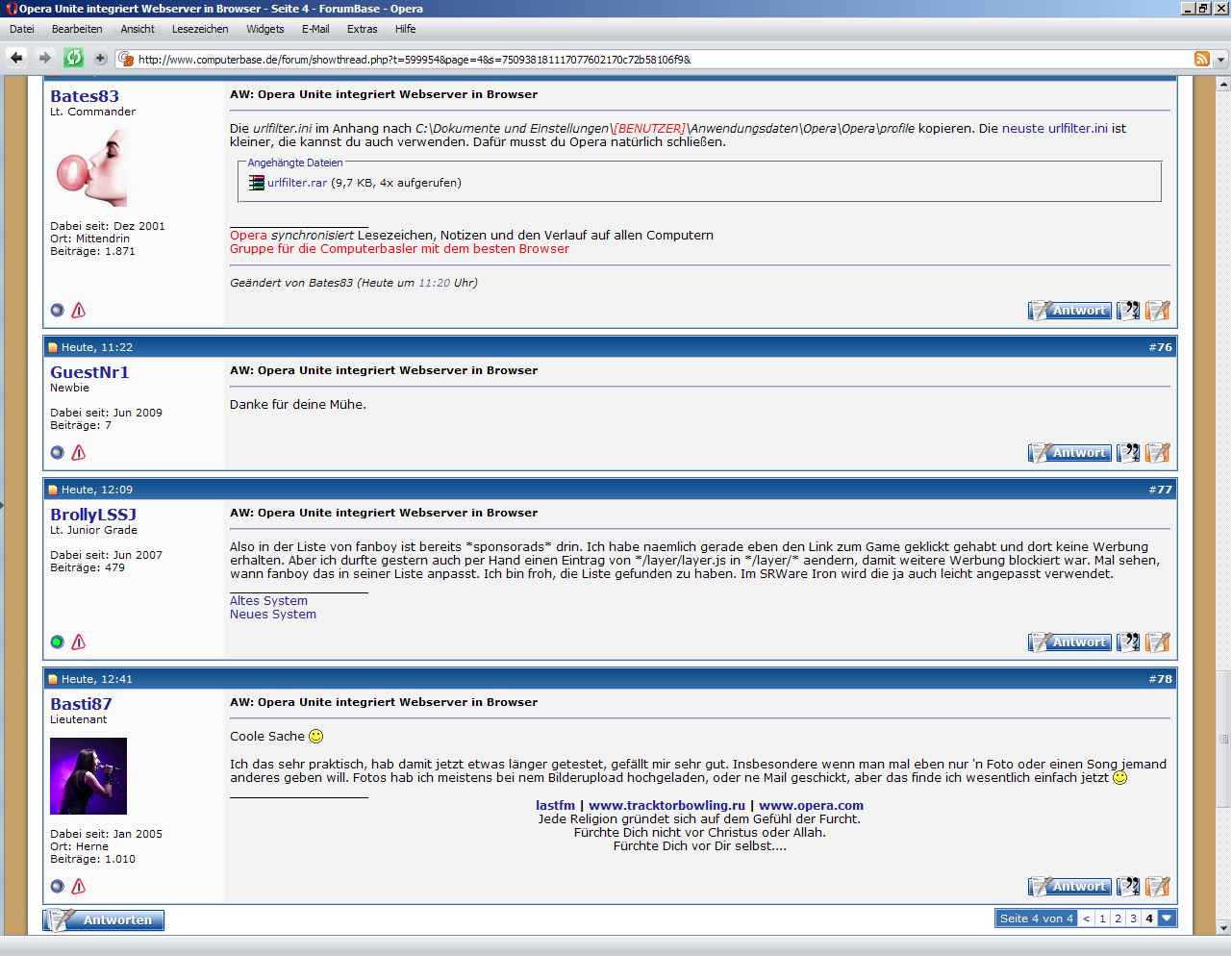
Task: Open post number link #78
Action: tap(1160, 679)
